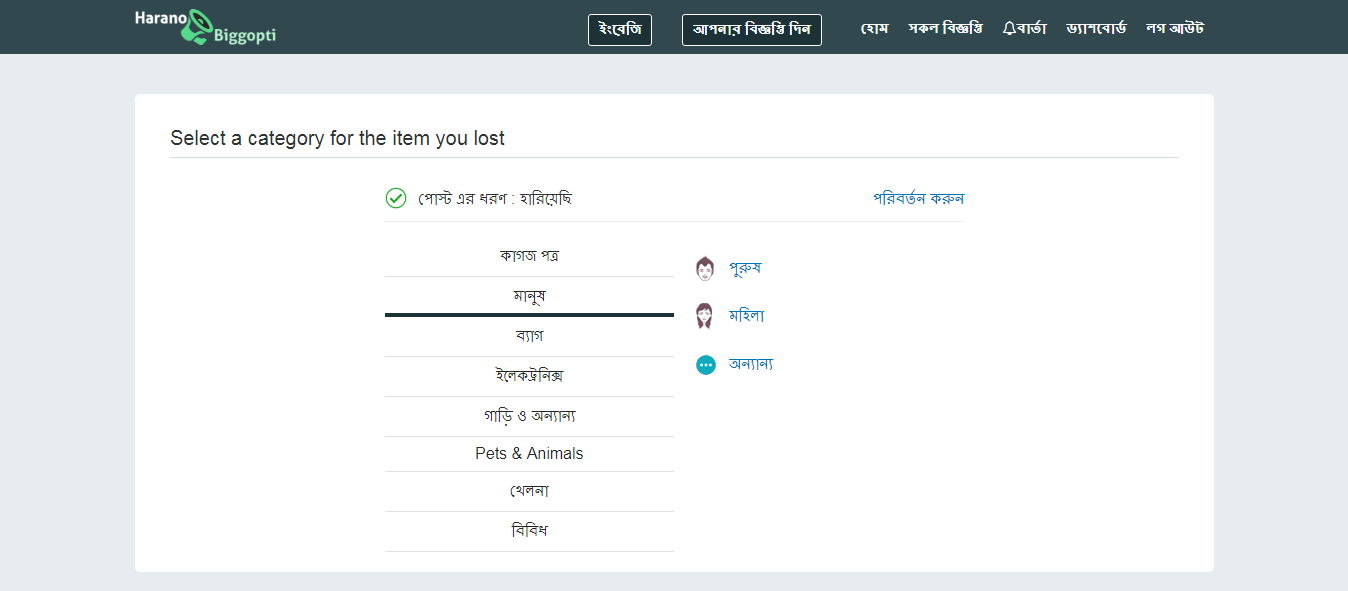Viewport: 1348px width, 591px height.
Task: Open ড্যাশবোর্ড from the top navigation
Action: [x=1096, y=28]
